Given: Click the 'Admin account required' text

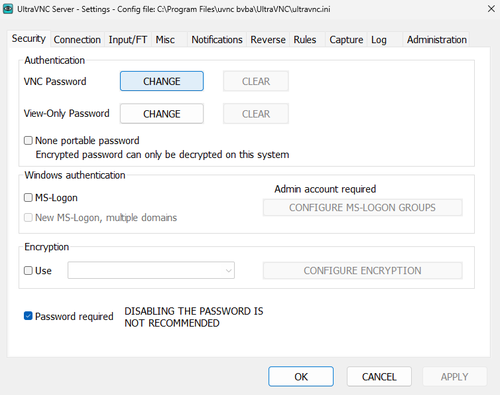Looking at the screenshot, I should [x=325, y=189].
